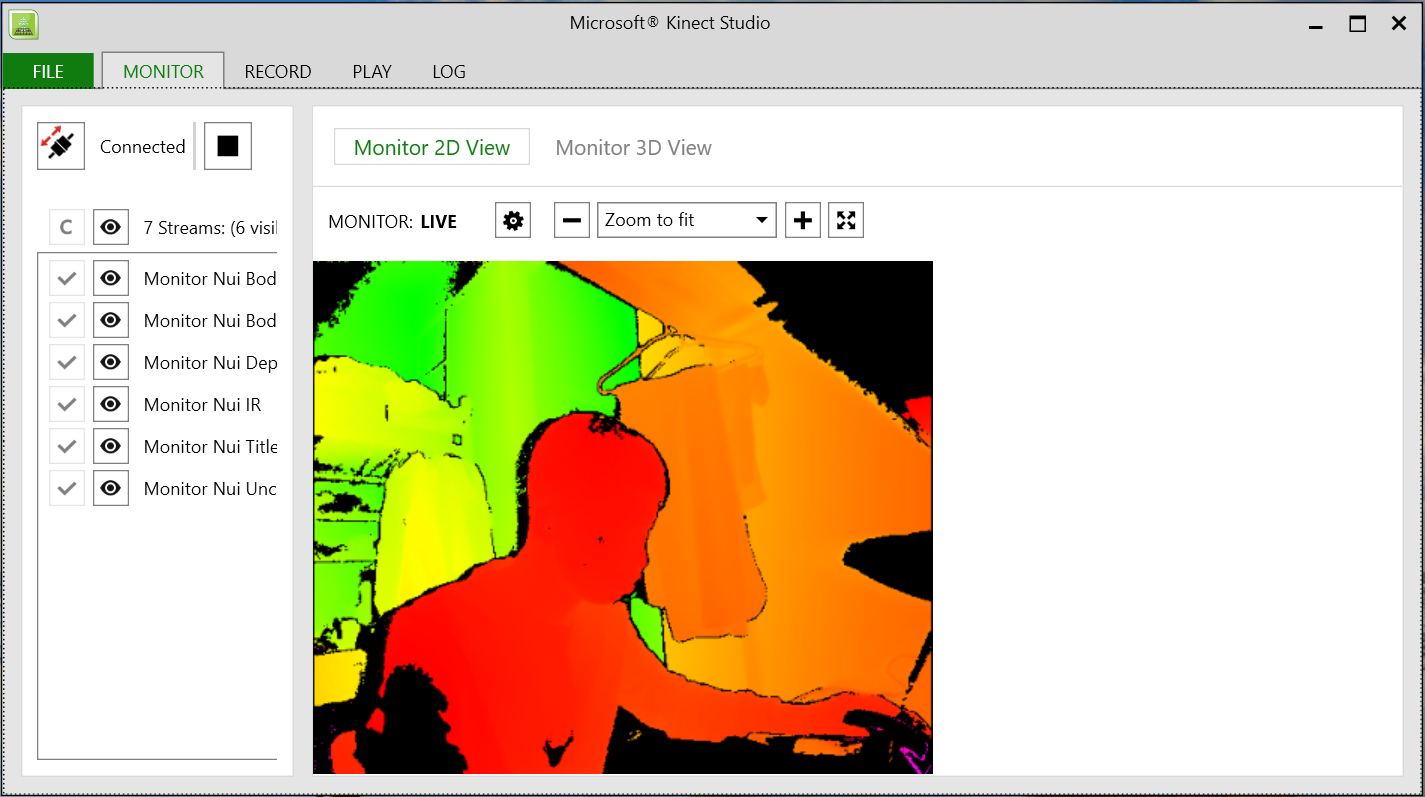Uncheck the Monitor Nui Depth stream checkbox

tap(66, 361)
